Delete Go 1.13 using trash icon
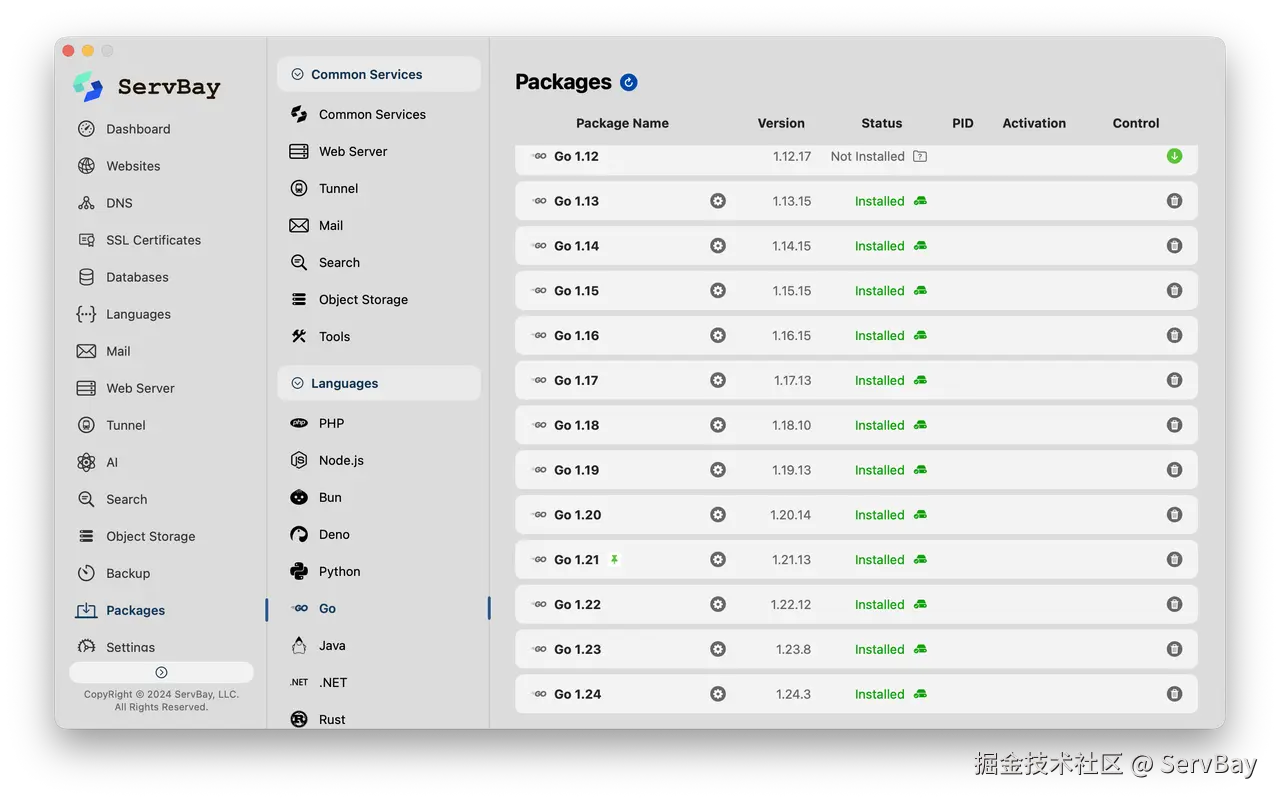Screen dimensions: 1280x801 [1174, 201]
